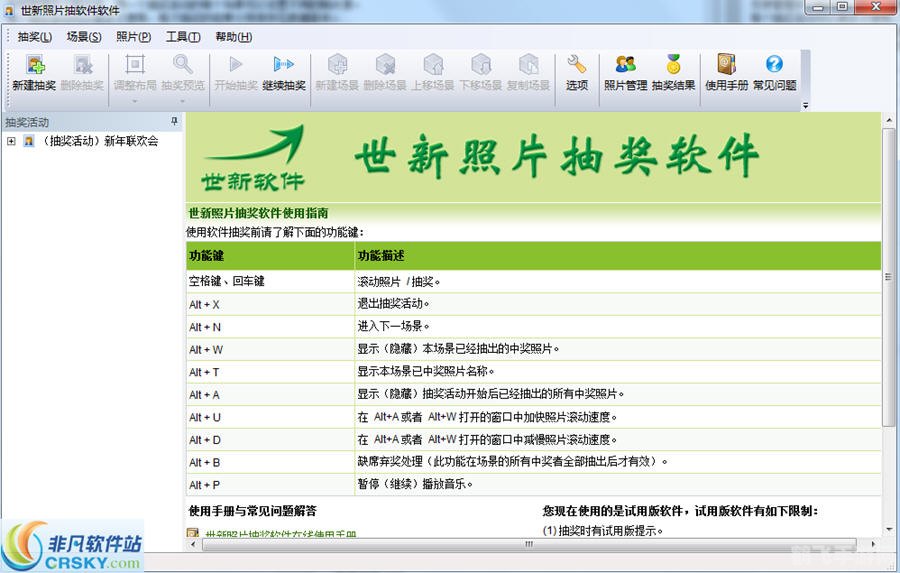Viewport: 900px width, 573px height.
Task: Open 常见问题 help icon
Action: pos(774,64)
